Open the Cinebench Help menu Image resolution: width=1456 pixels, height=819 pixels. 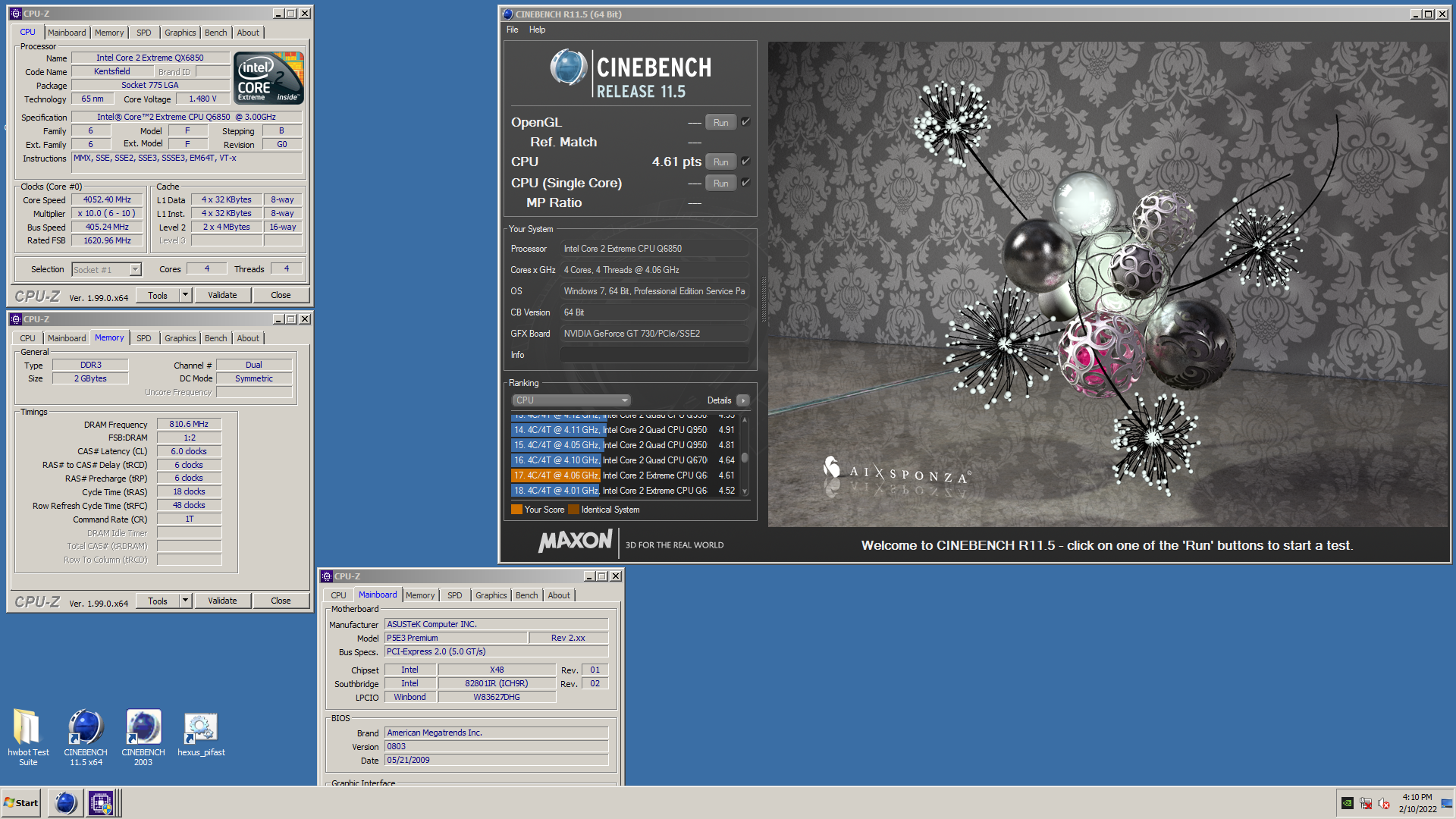(537, 30)
